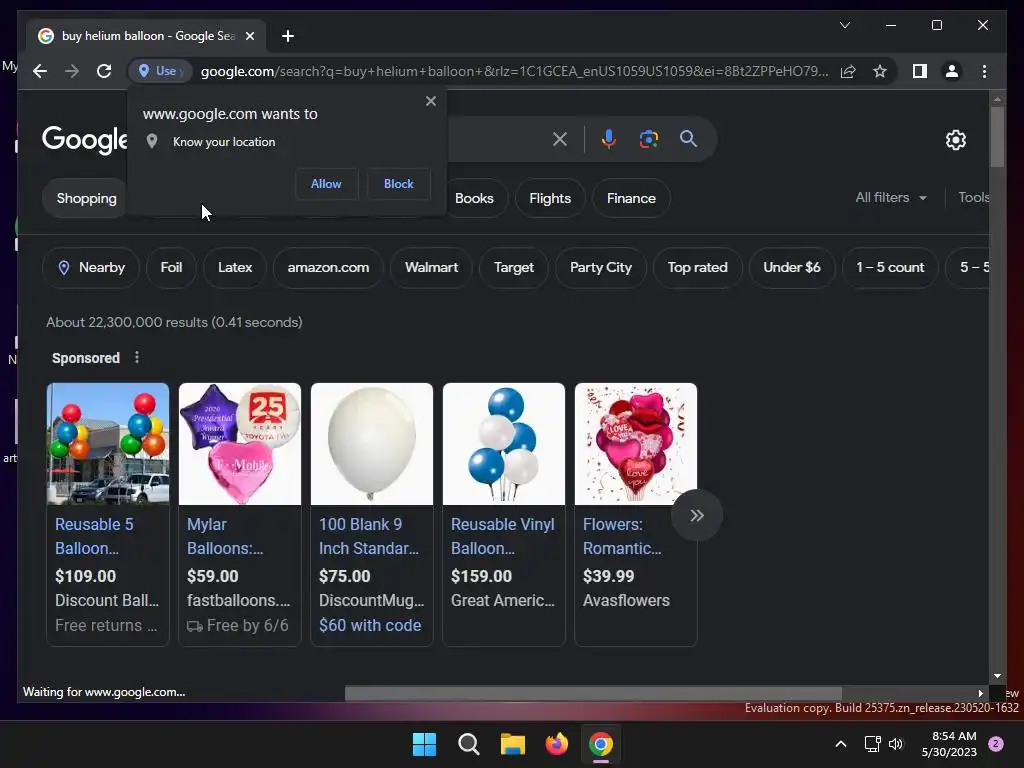Show hidden system tray icons
This screenshot has width=1024, height=768.
pos(840,744)
